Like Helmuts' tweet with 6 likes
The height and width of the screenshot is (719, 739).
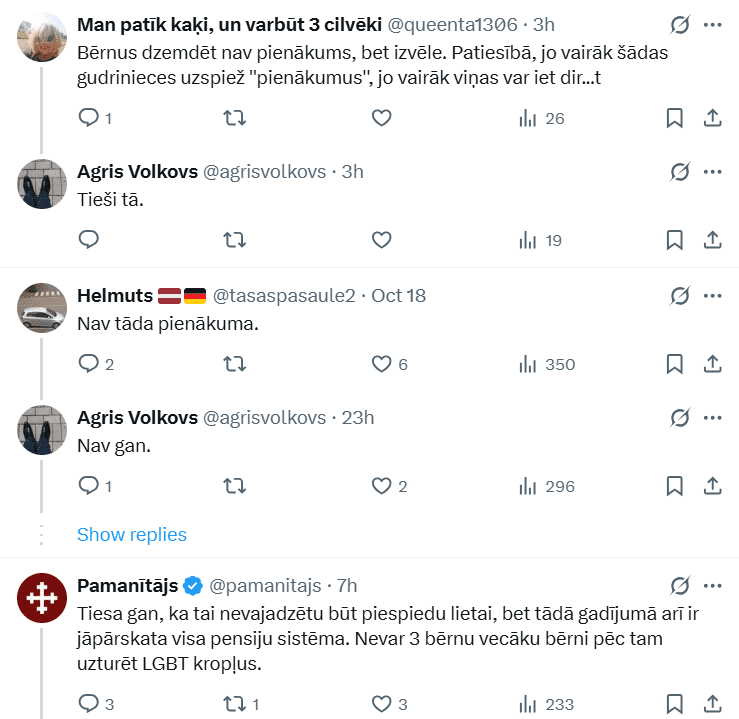pos(381,364)
